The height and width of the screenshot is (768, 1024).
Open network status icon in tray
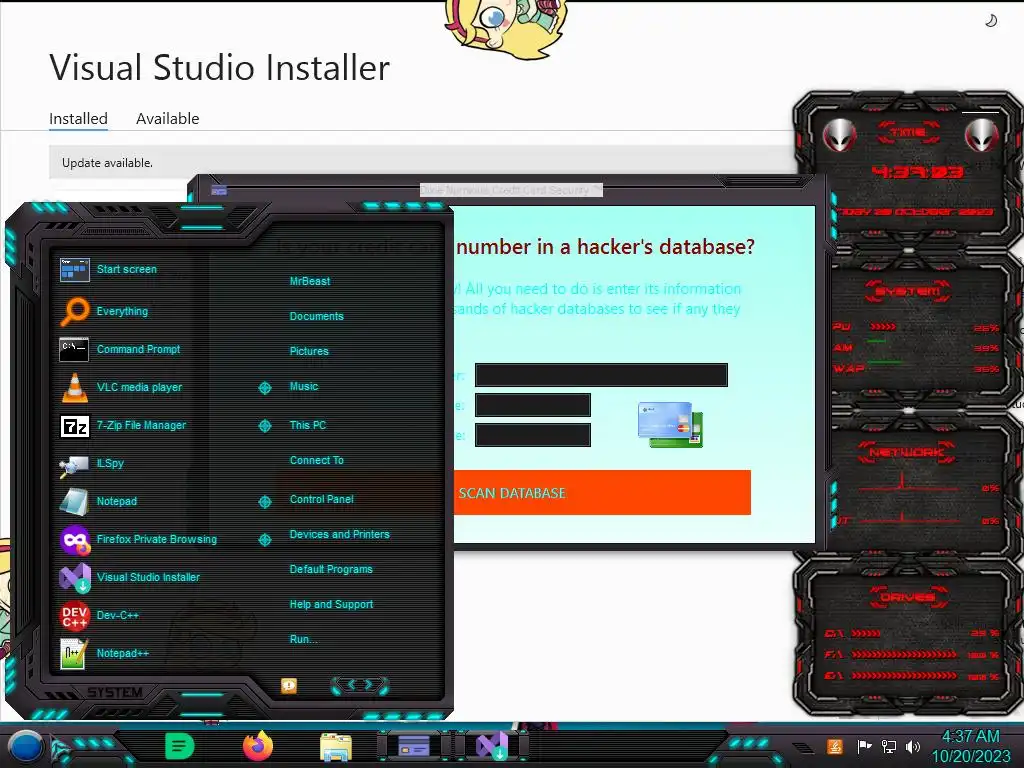[x=889, y=746]
